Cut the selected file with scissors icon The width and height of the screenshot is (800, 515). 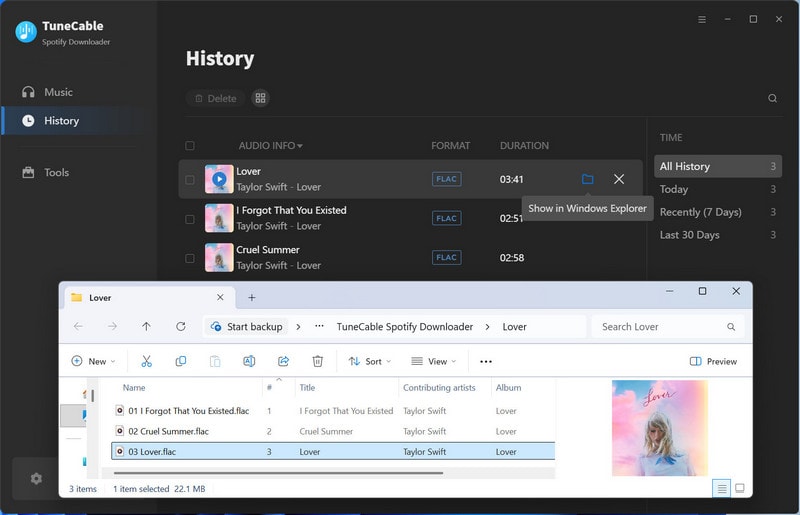point(146,361)
